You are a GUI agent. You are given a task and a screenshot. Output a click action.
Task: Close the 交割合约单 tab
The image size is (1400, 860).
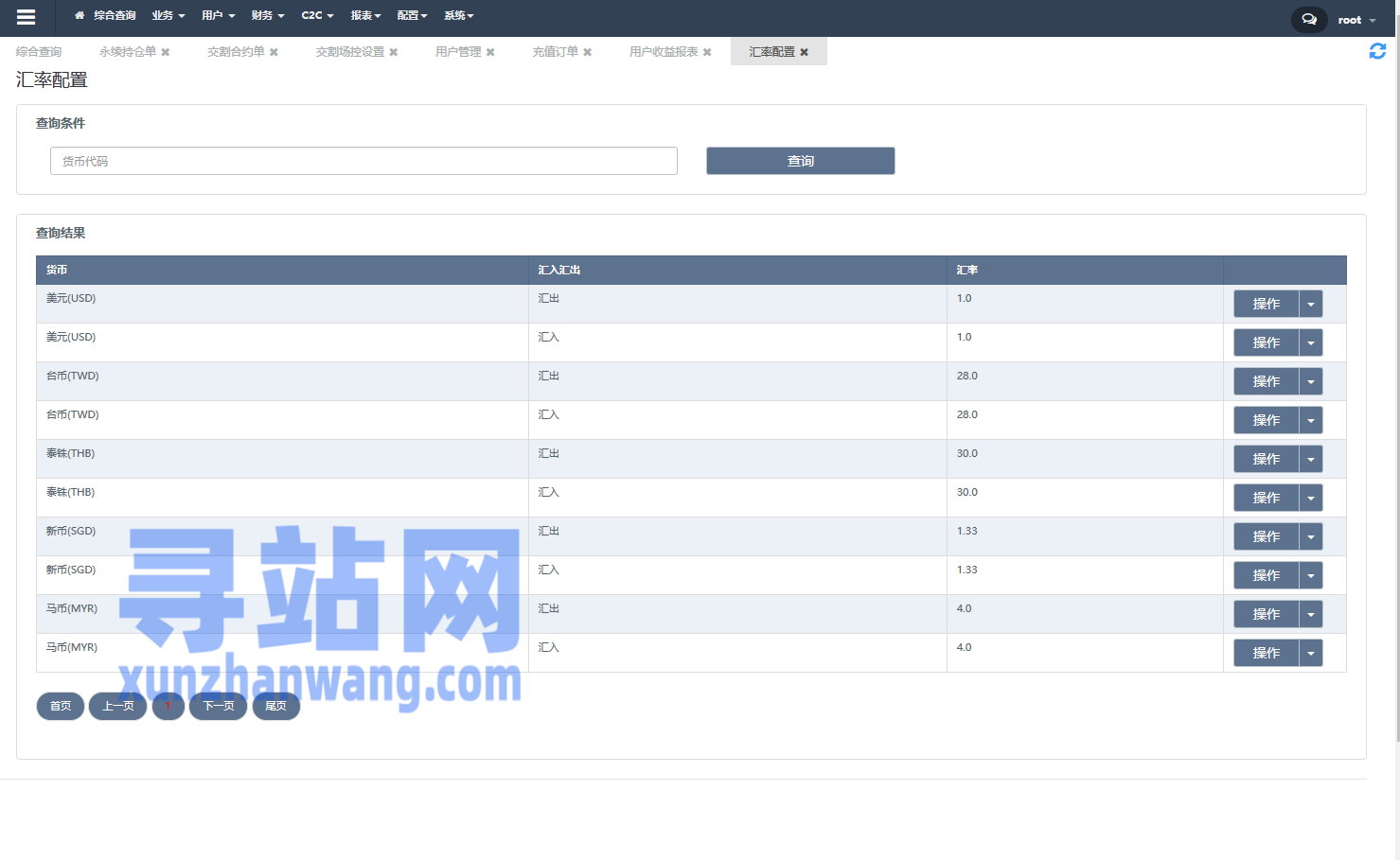pos(274,52)
